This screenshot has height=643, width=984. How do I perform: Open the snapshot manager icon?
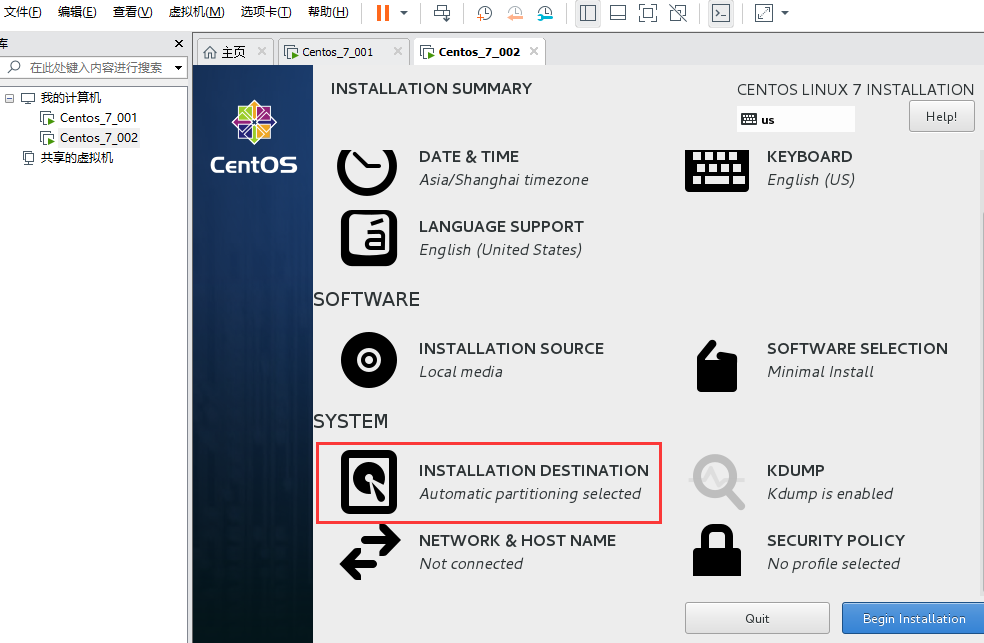[545, 13]
